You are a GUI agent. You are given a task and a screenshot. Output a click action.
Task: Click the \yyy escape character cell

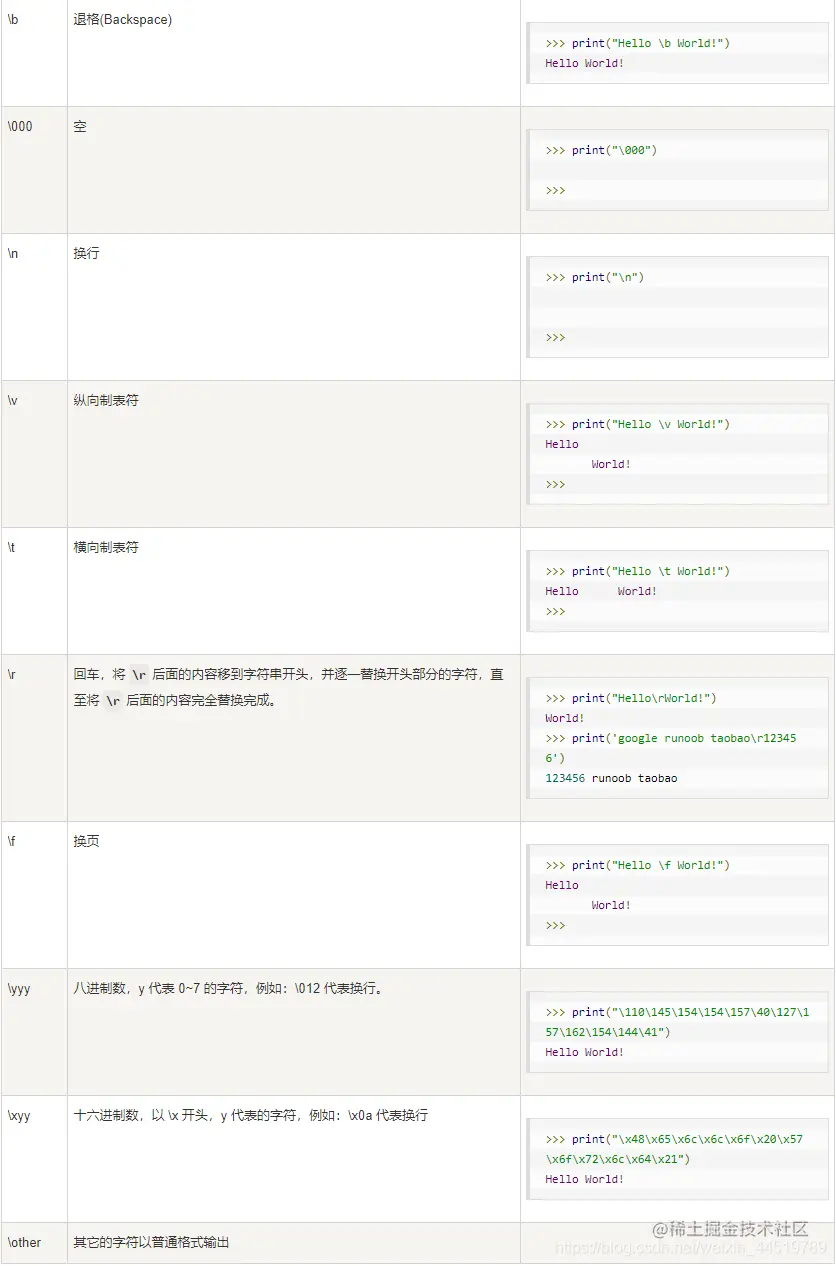(34, 1032)
